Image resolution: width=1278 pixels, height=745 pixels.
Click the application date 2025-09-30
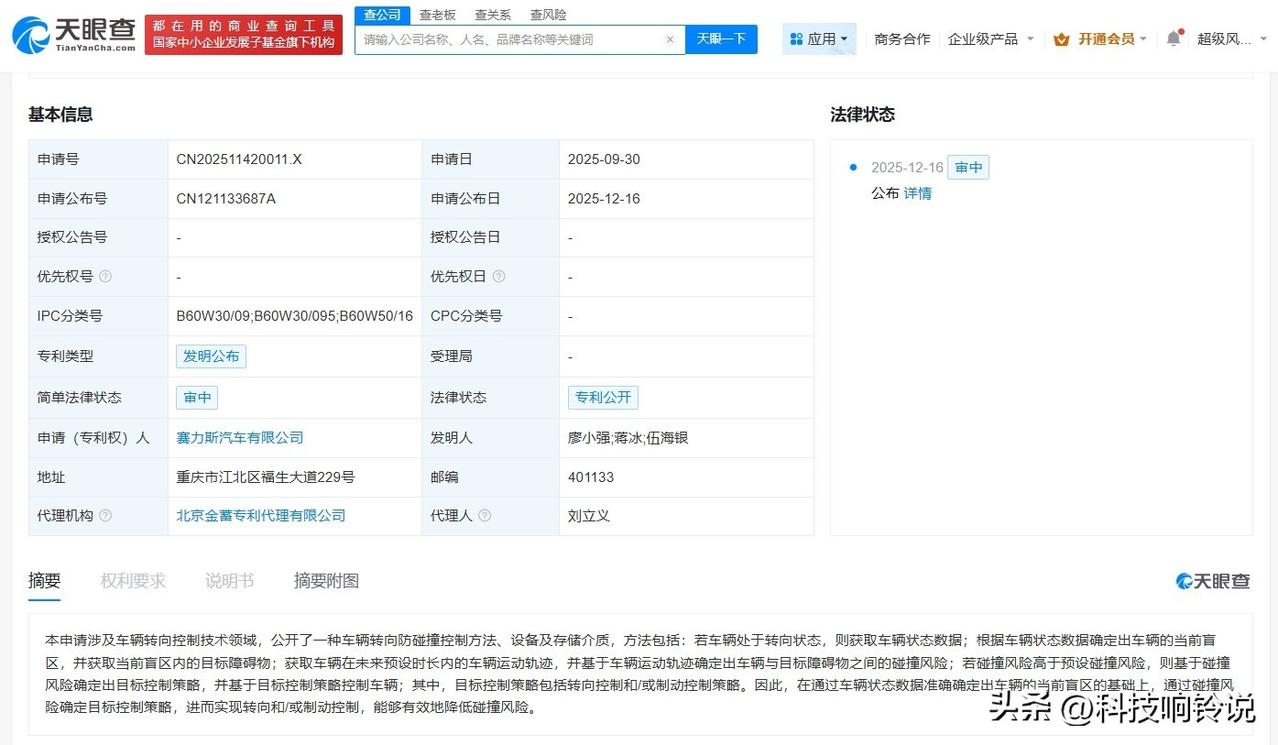[x=604, y=159]
